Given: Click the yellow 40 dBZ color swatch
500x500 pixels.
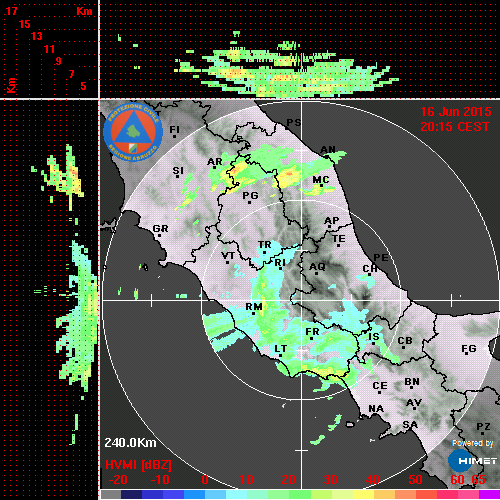Looking at the screenshot, I should (363, 494).
